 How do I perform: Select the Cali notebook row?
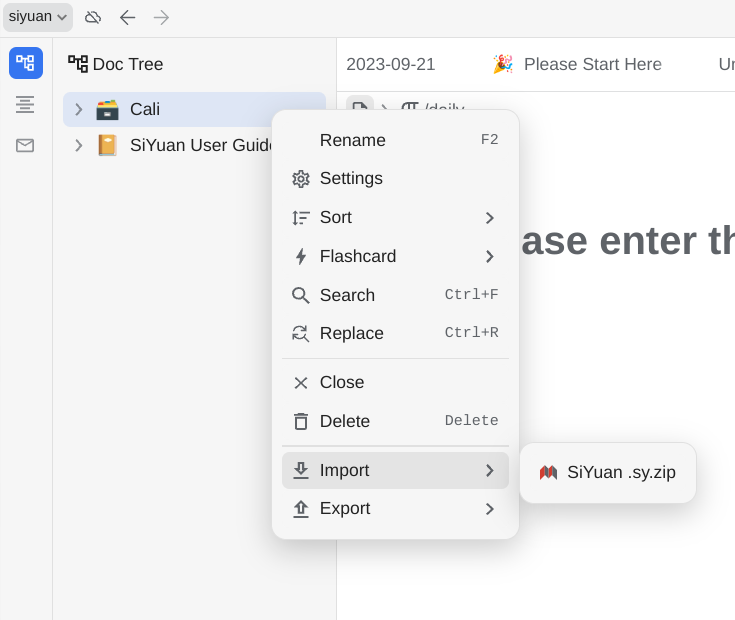tap(194, 109)
